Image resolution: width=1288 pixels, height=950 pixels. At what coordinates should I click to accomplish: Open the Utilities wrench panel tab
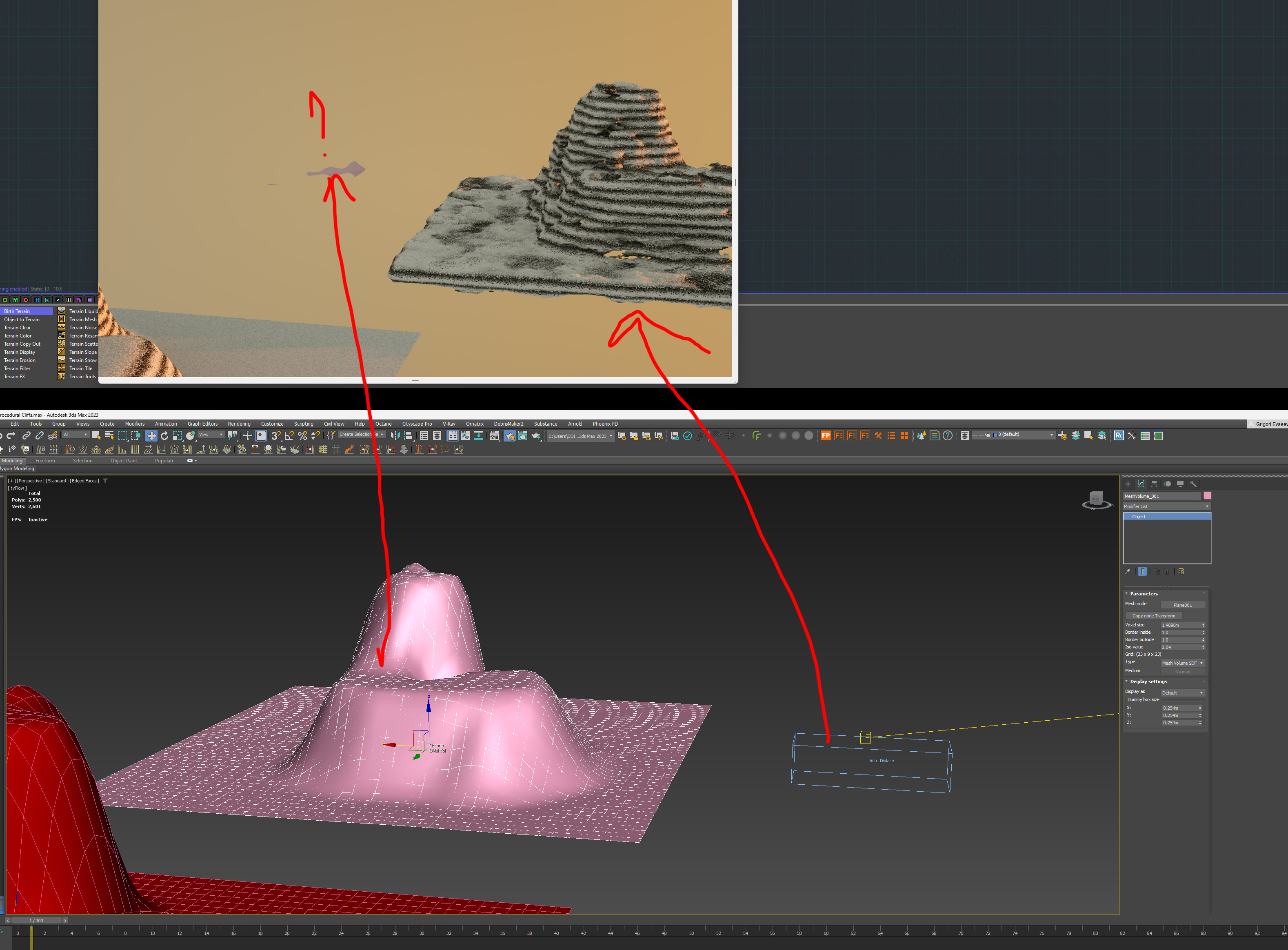pos(1193,484)
